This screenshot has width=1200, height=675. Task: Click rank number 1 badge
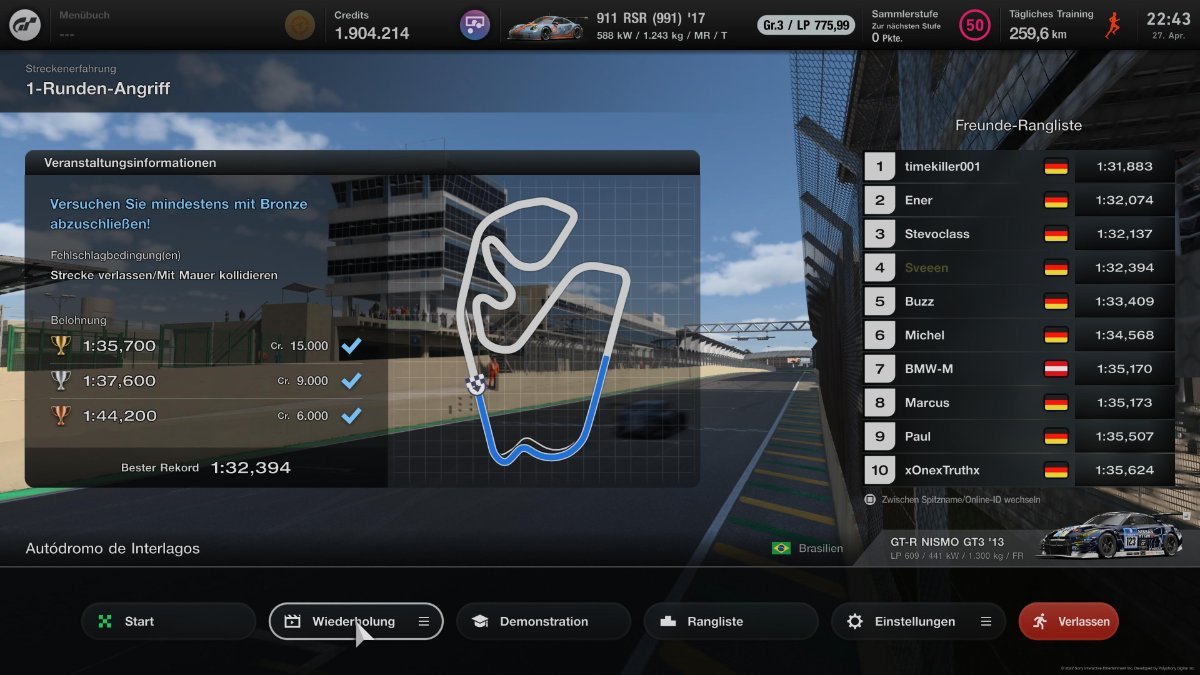(880, 167)
